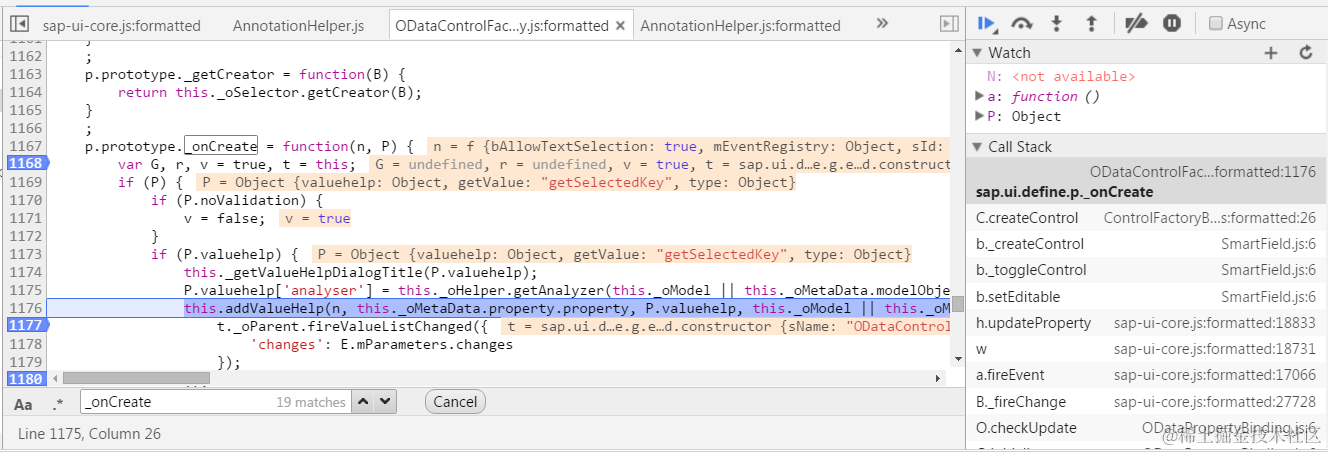
Task: Remove breakpoint on line 1168
Action: coord(26,164)
